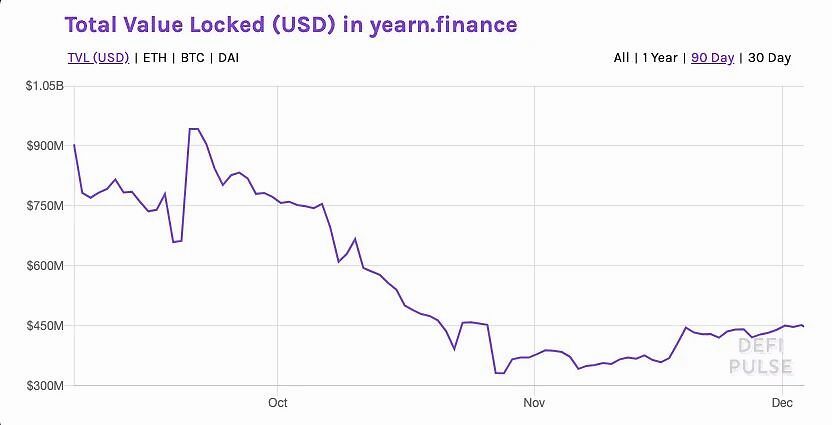Click the $450M y-axis label
The image size is (832, 425).
(44, 326)
